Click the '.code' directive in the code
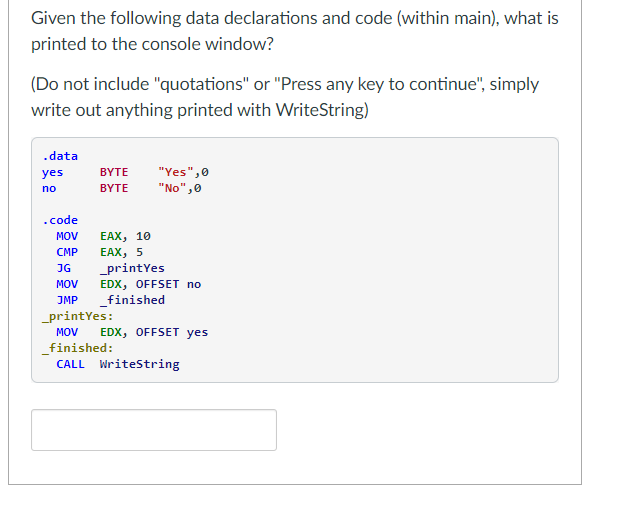Viewport: 622px width, 507px height. click(60, 220)
